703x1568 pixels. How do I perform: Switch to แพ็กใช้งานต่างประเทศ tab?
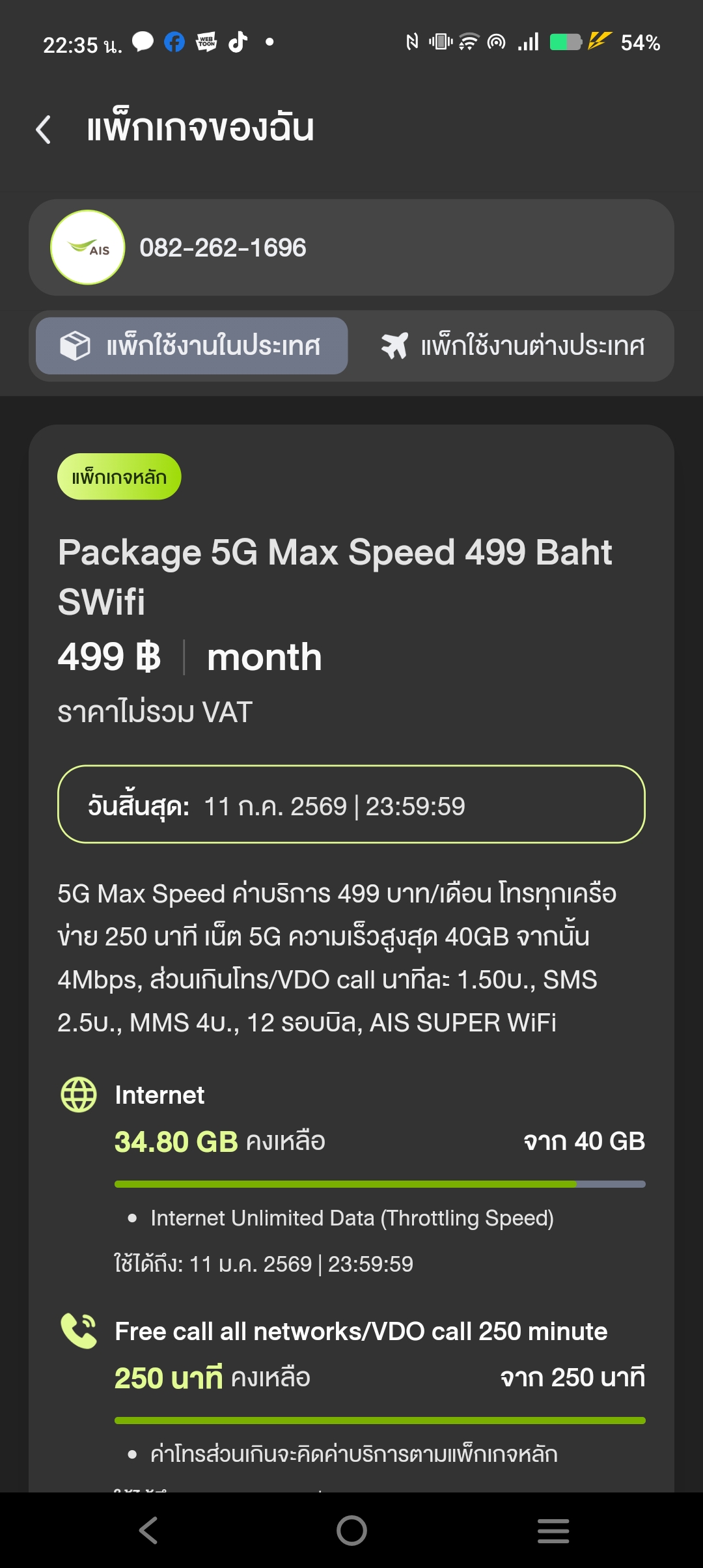[x=512, y=346]
